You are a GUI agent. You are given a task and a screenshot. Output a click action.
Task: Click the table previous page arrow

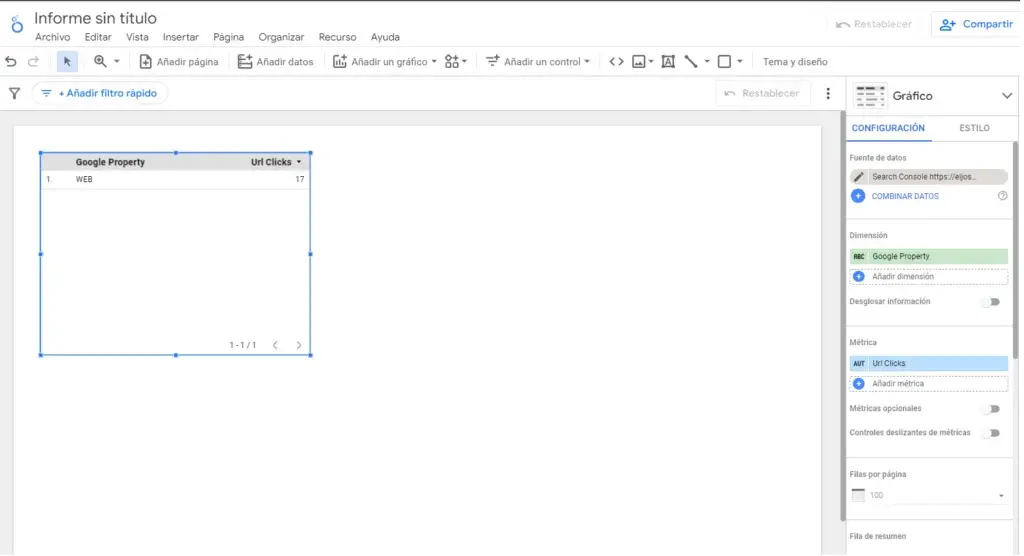click(275, 345)
